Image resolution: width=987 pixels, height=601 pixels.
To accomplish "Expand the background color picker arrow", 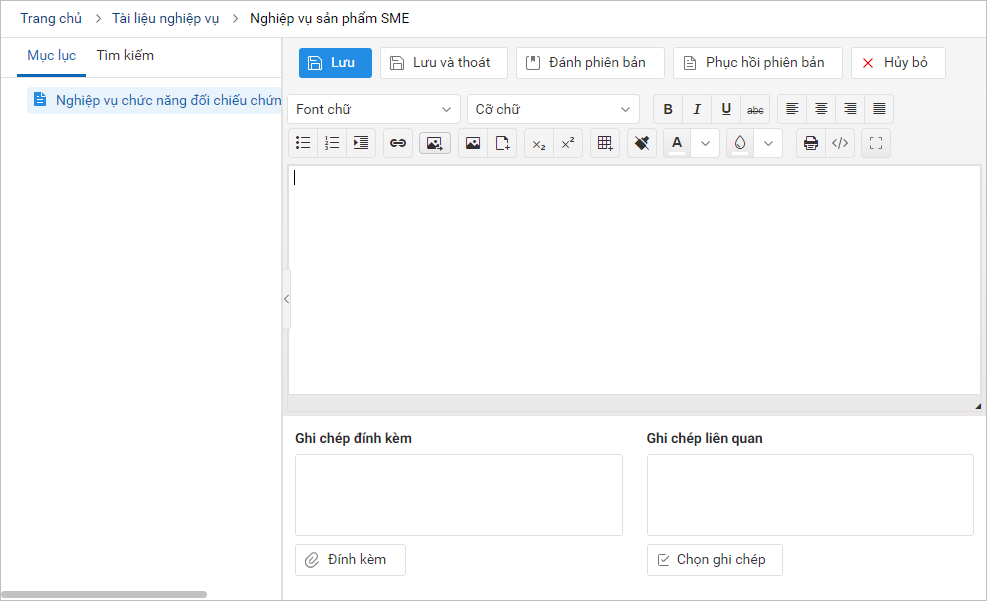I will click(x=768, y=143).
